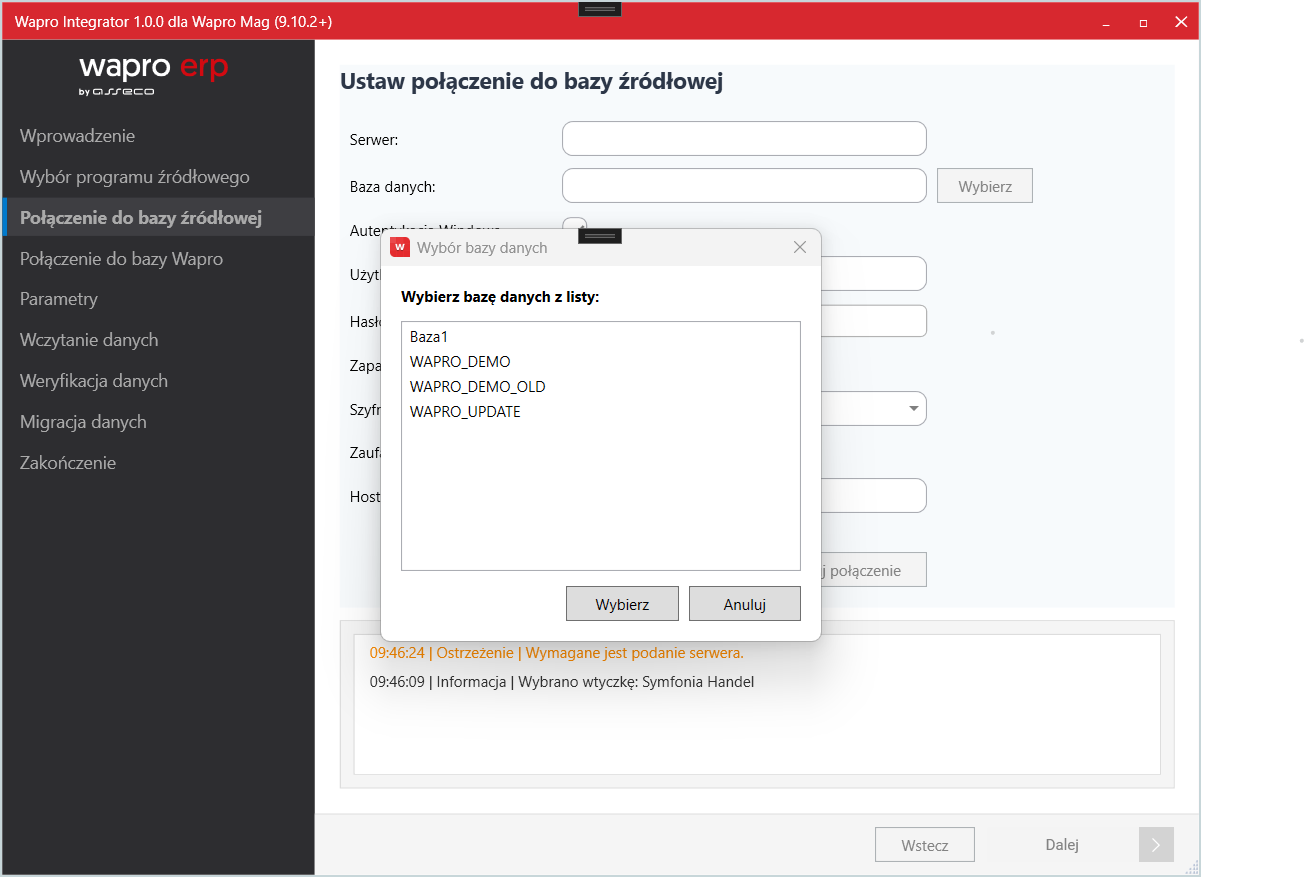The height and width of the screenshot is (877, 1304).
Task: Click the forward arrow next to Dalej
Action: 1155,845
